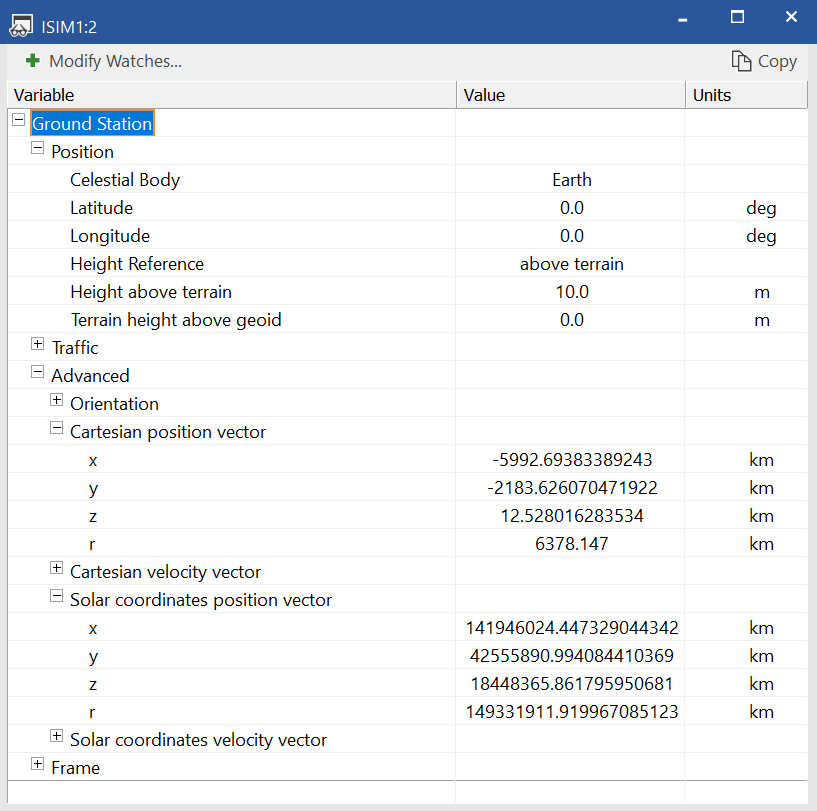
Task: Expand Cartesian velocity vector node
Action: 57,568
